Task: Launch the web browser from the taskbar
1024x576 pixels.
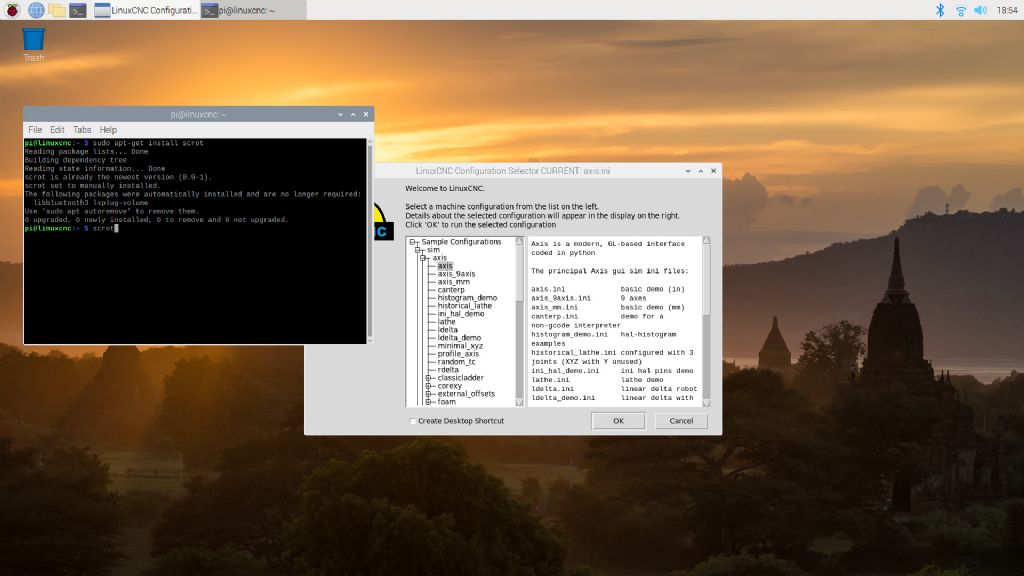Action: [36, 10]
